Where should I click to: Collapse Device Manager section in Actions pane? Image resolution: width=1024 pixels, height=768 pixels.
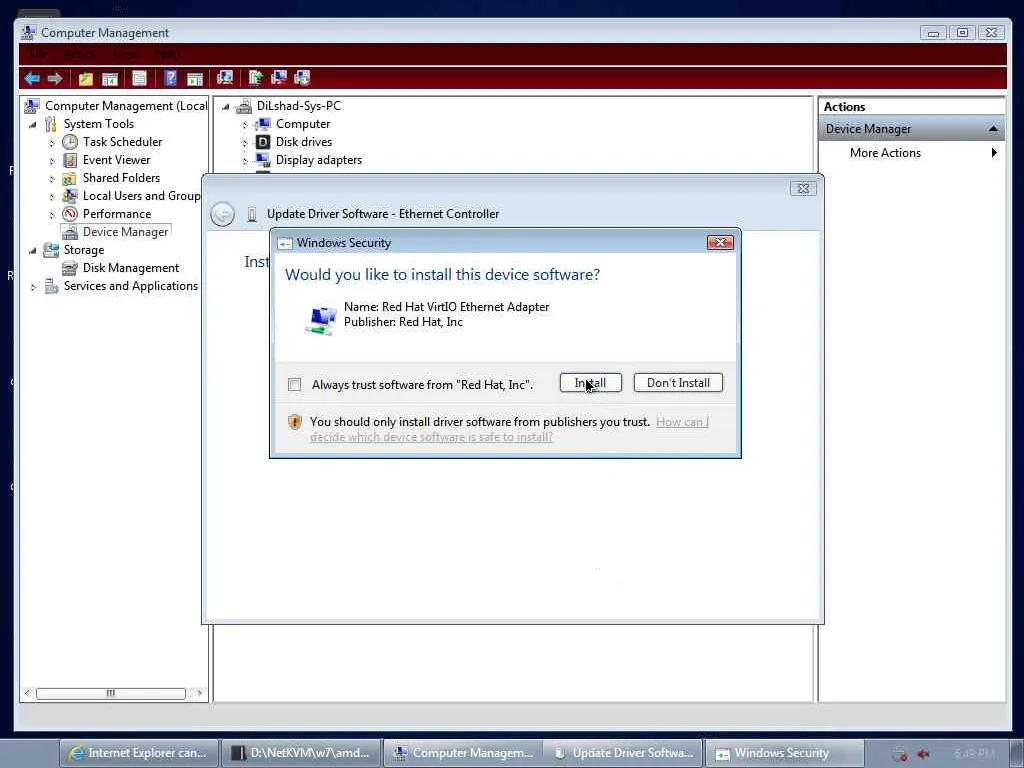pyautogui.click(x=993, y=129)
